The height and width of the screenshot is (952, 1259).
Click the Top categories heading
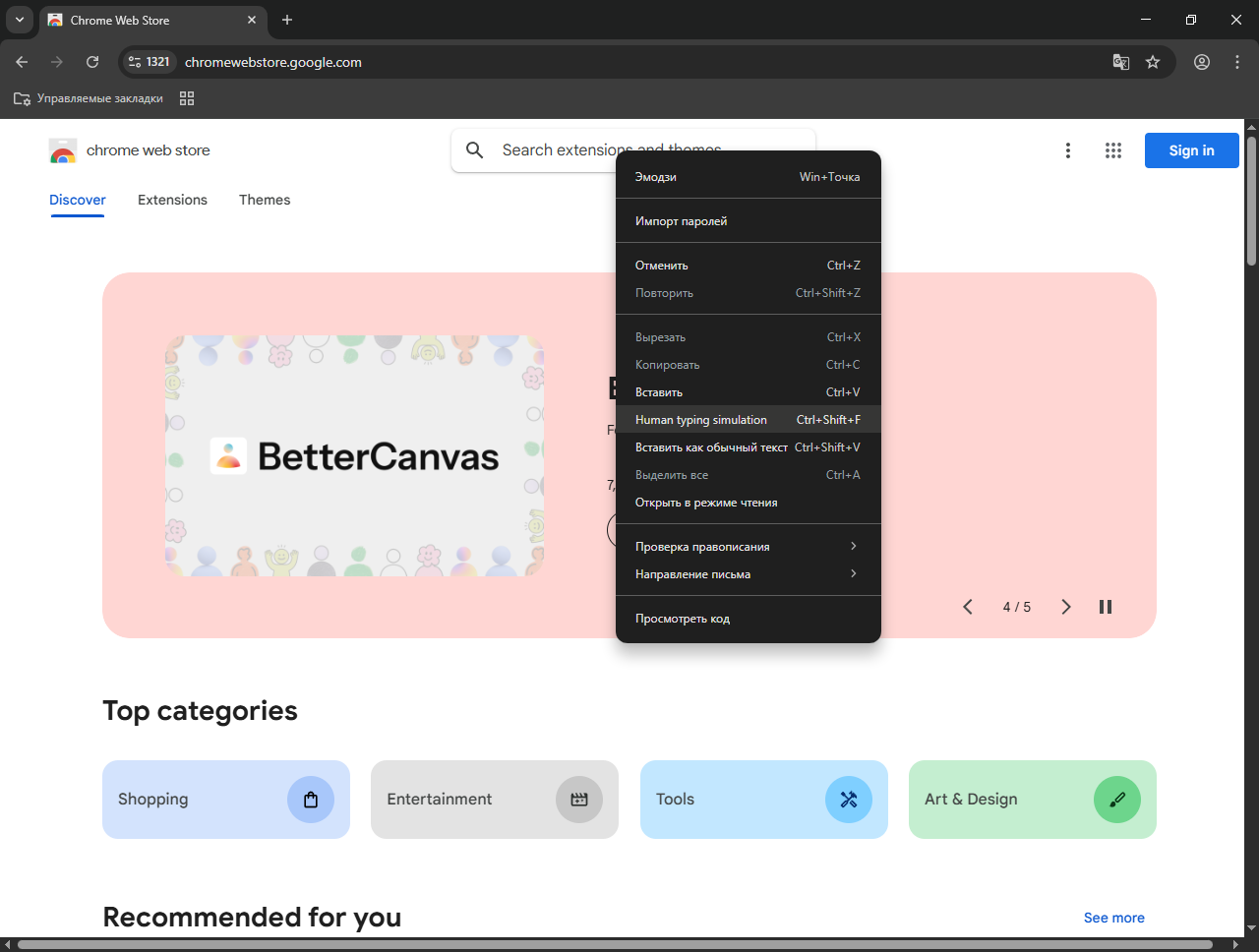click(200, 711)
